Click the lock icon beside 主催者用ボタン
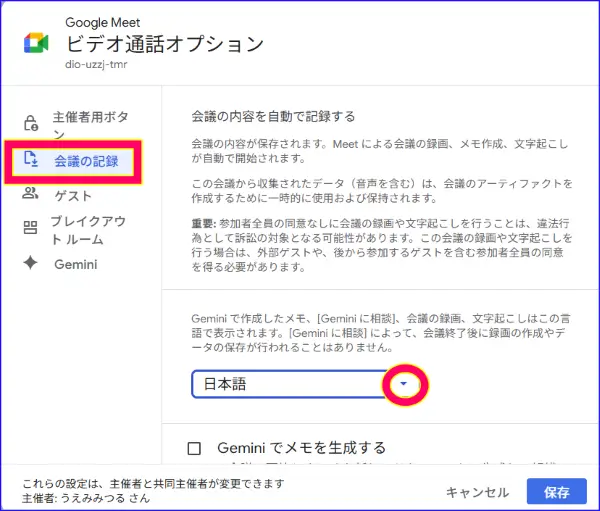This screenshot has width=600, height=511. [31, 123]
